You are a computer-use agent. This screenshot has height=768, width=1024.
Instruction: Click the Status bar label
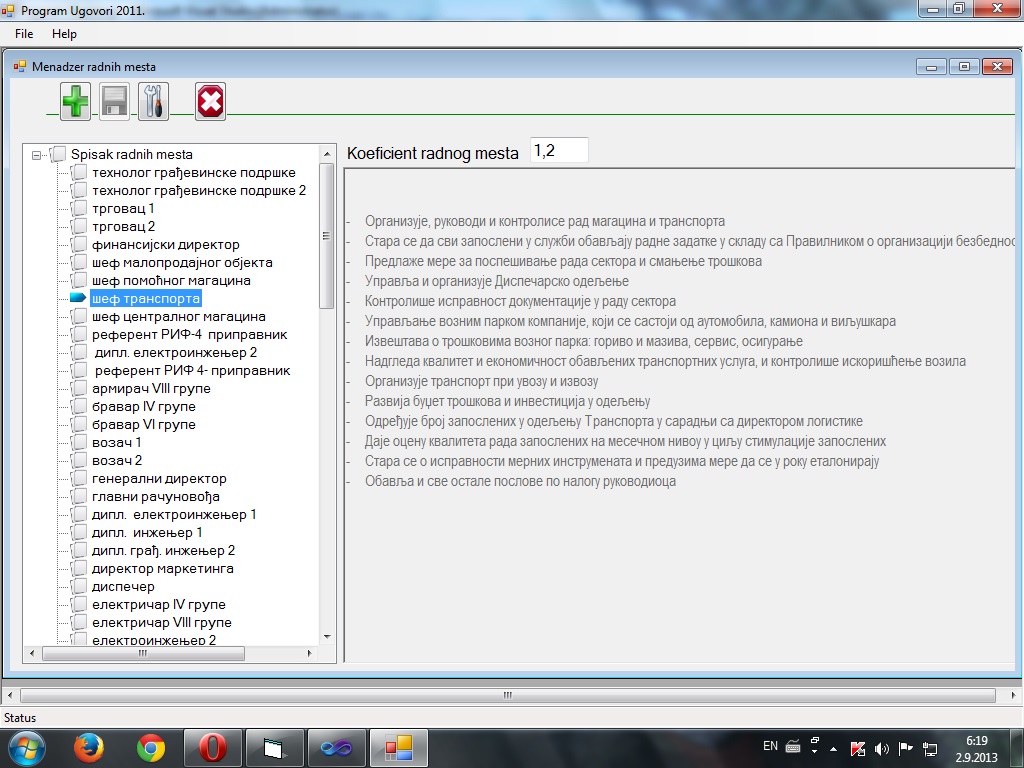coord(20,718)
